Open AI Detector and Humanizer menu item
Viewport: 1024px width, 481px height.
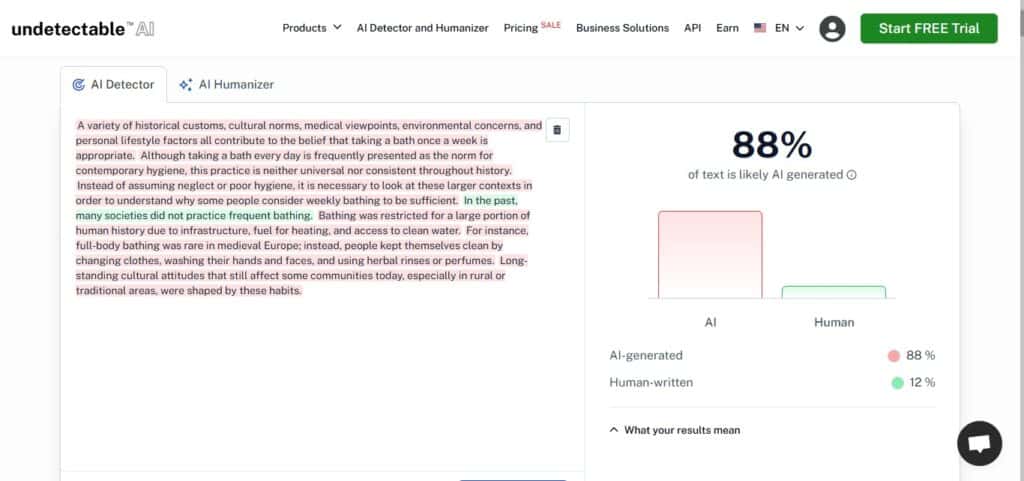[422, 28]
